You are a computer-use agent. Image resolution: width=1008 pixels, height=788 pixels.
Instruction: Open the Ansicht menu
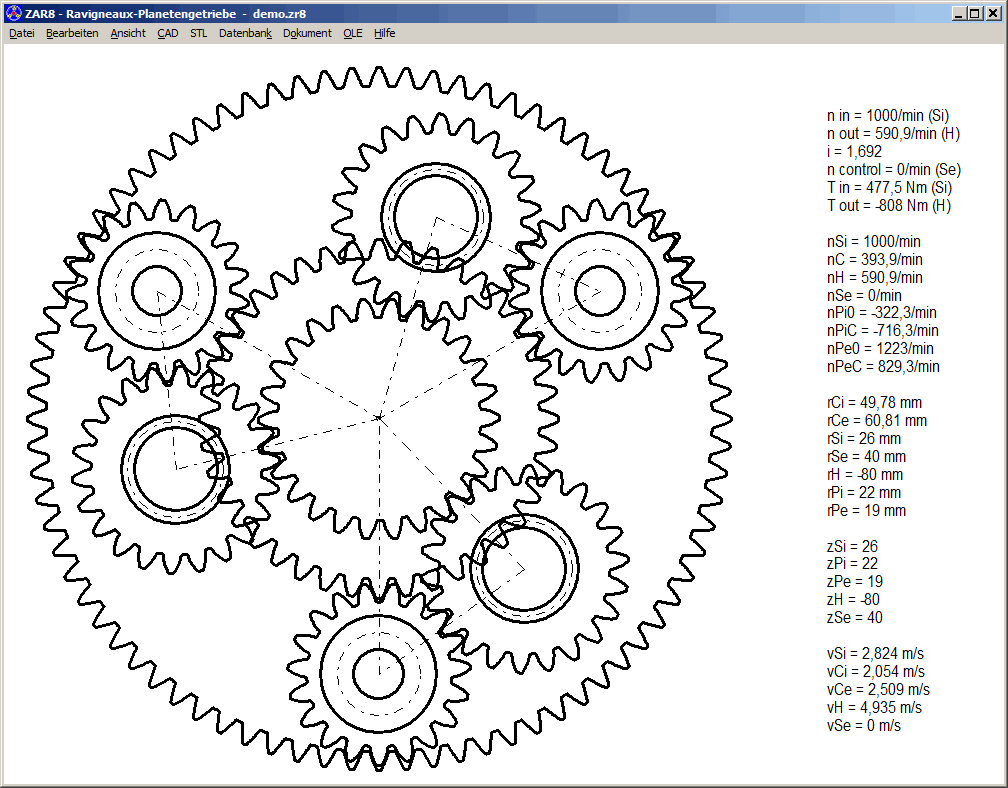point(128,33)
